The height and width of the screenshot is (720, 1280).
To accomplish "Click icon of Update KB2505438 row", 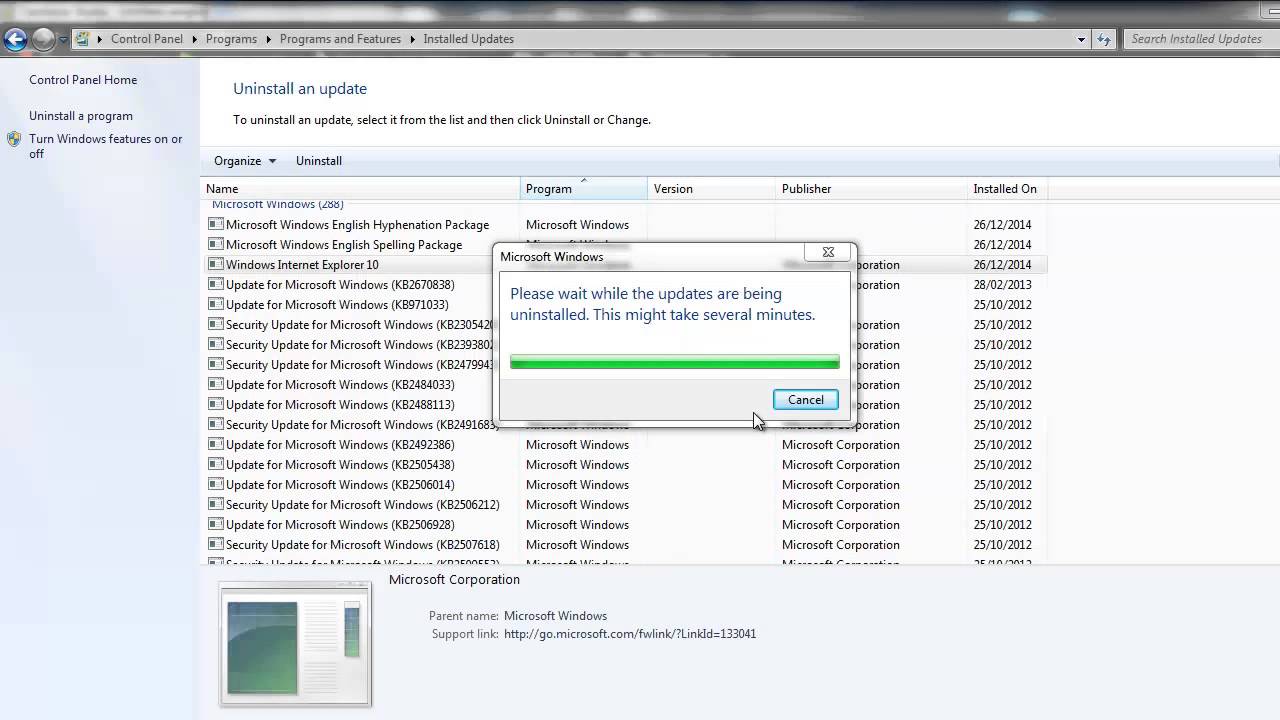I will pyautogui.click(x=215, y=464).
